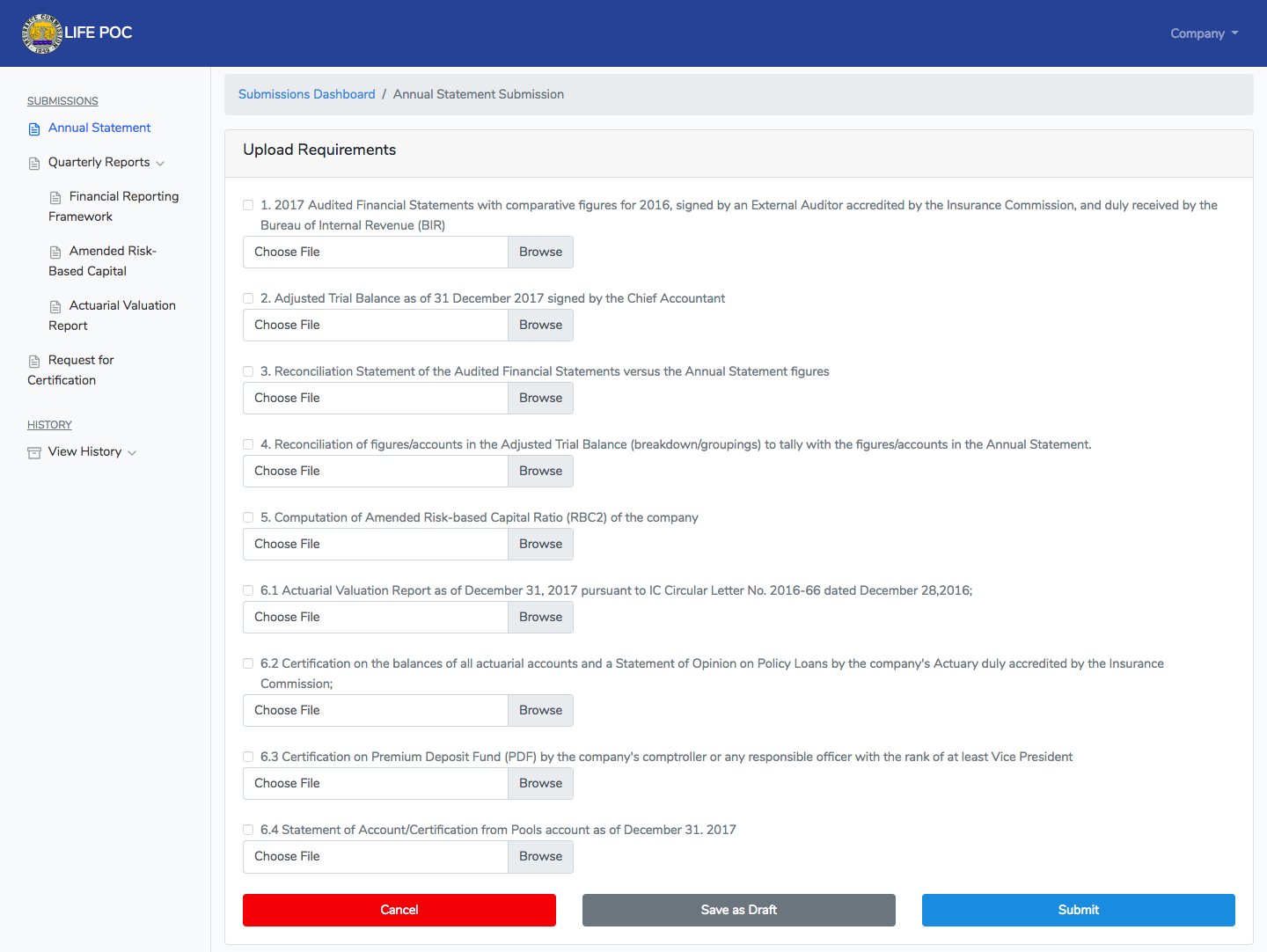Image resolution: width=1267 pixels, height=952 pixels.
Task: Click the LIFE POC brand title
Action: [x=98, y=33]
